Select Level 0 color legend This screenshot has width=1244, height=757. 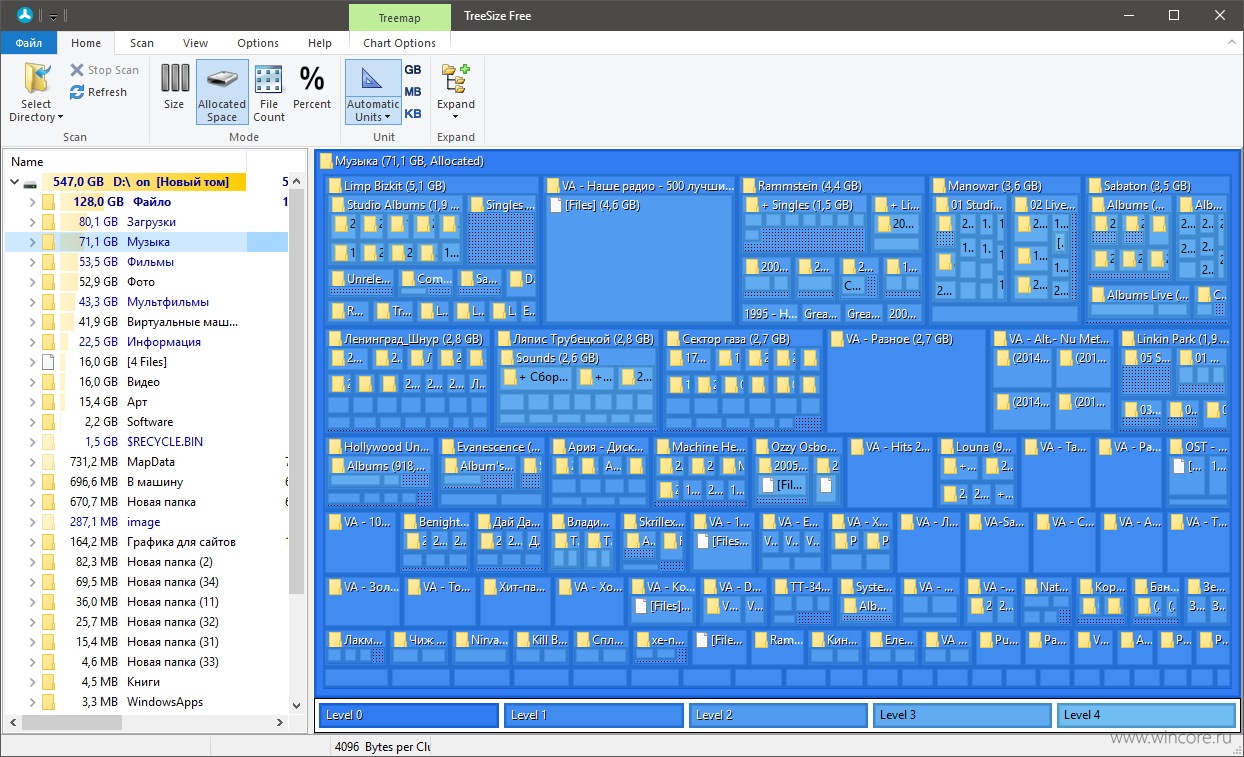pyautogui.click(x=409, y=715)
